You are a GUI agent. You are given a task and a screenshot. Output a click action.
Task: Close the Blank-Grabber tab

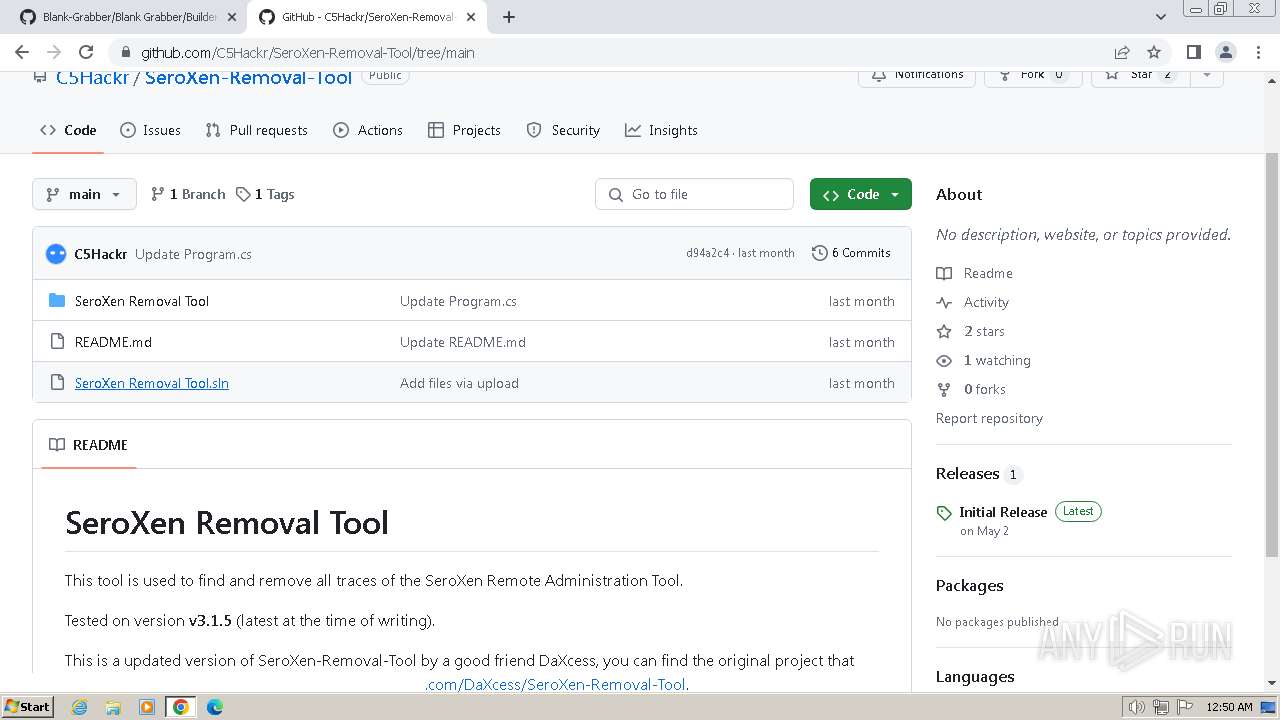pyautogui.click(x=231, y=17)
